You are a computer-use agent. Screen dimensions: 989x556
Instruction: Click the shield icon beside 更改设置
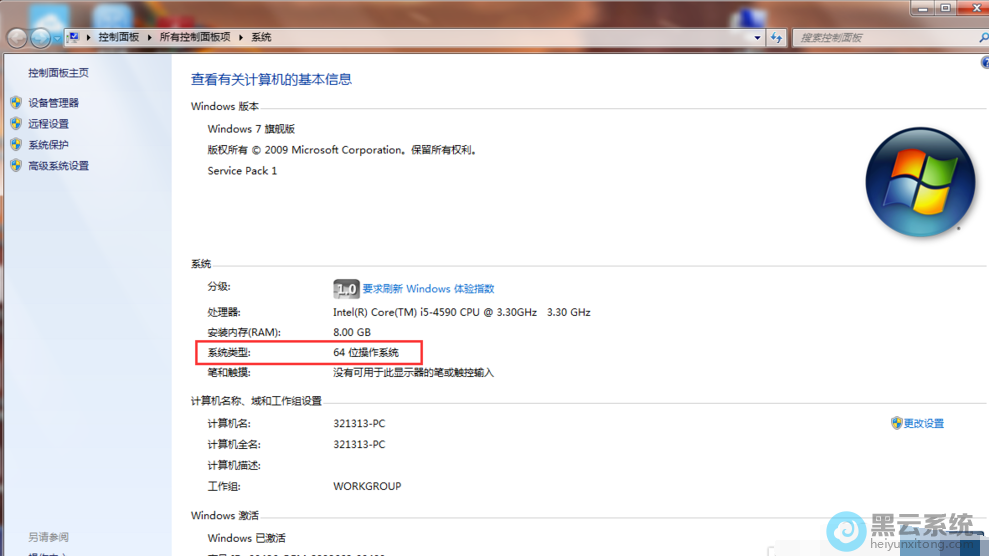896,423
